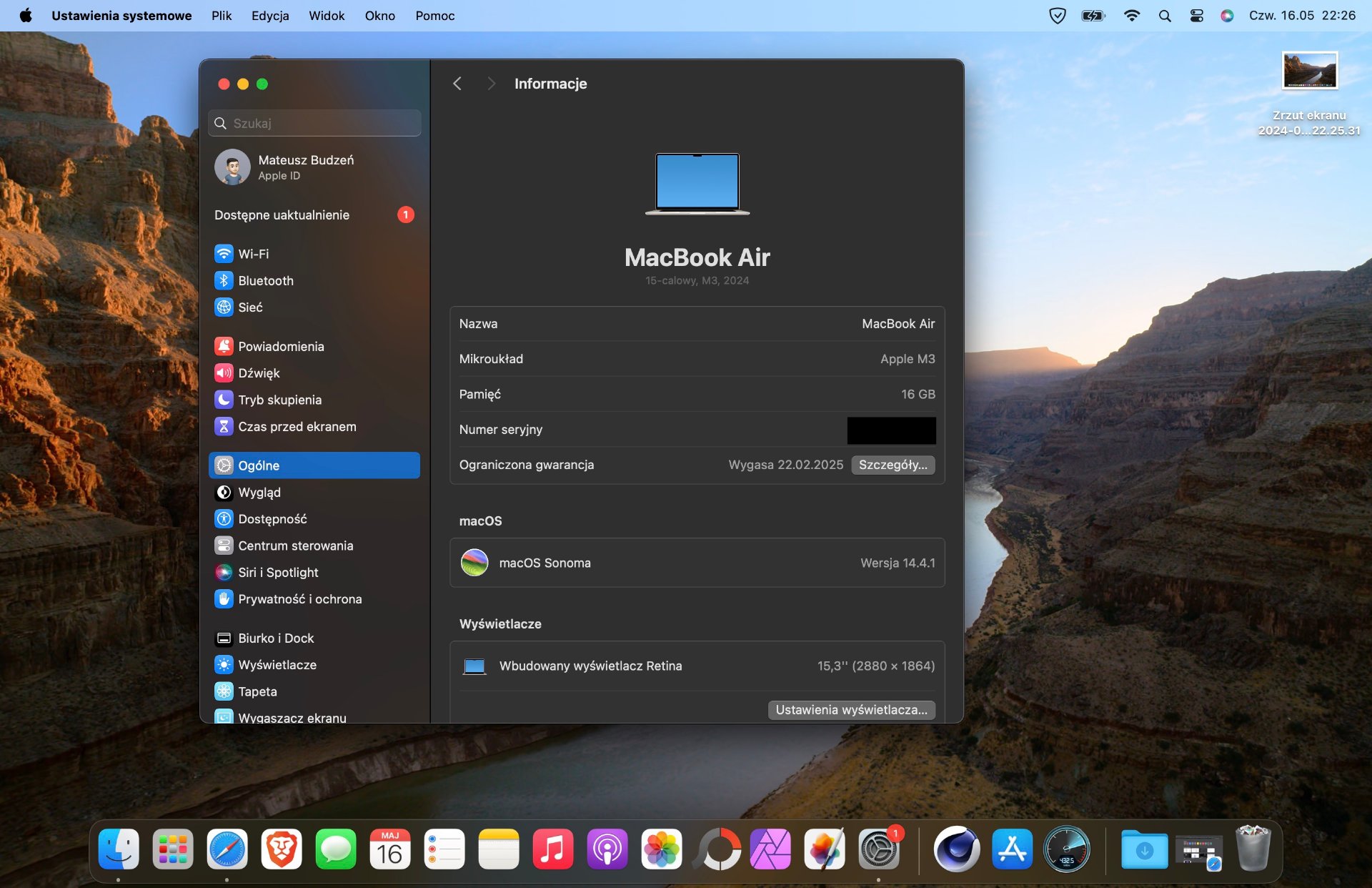Open Siri from the menu bar

point(1227,16)
